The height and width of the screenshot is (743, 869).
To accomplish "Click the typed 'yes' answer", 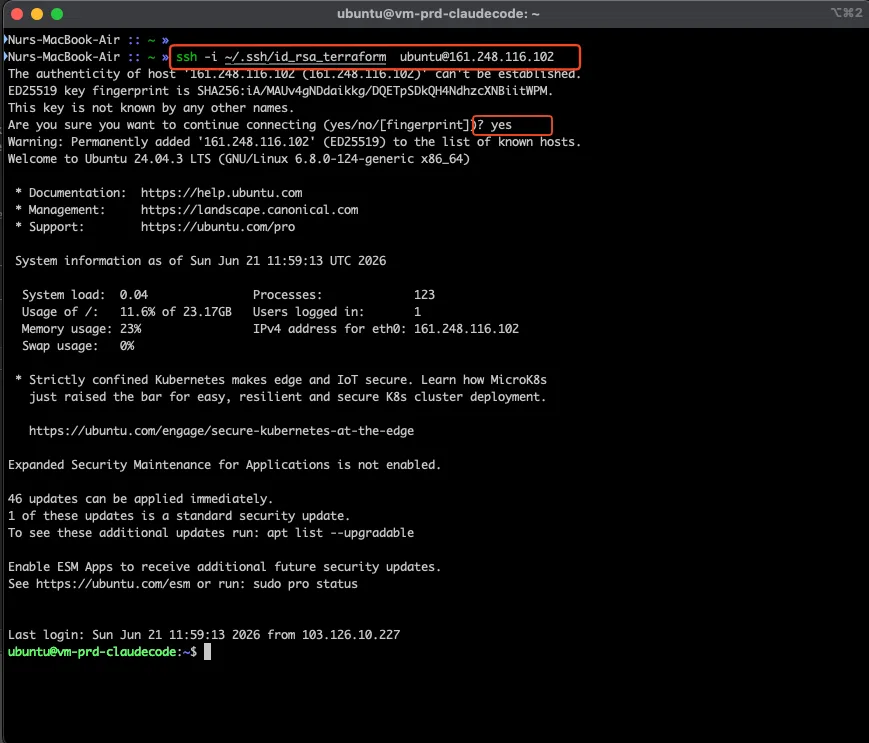I will click(x=501, y=125).
